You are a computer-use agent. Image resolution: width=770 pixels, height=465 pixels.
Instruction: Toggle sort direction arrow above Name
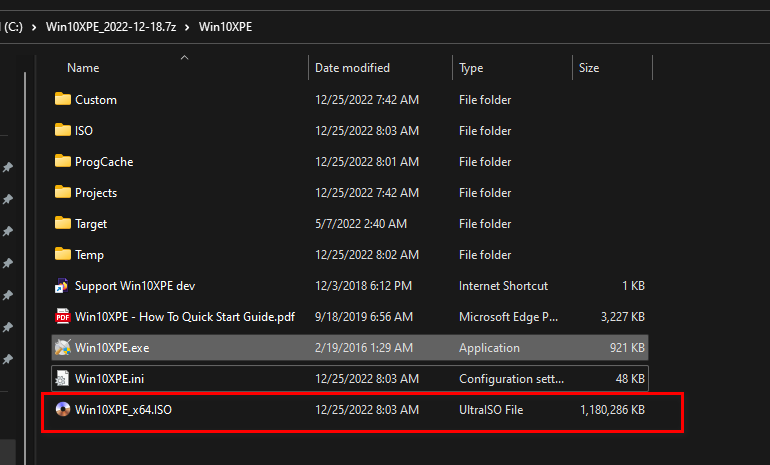tap(185, 58)
